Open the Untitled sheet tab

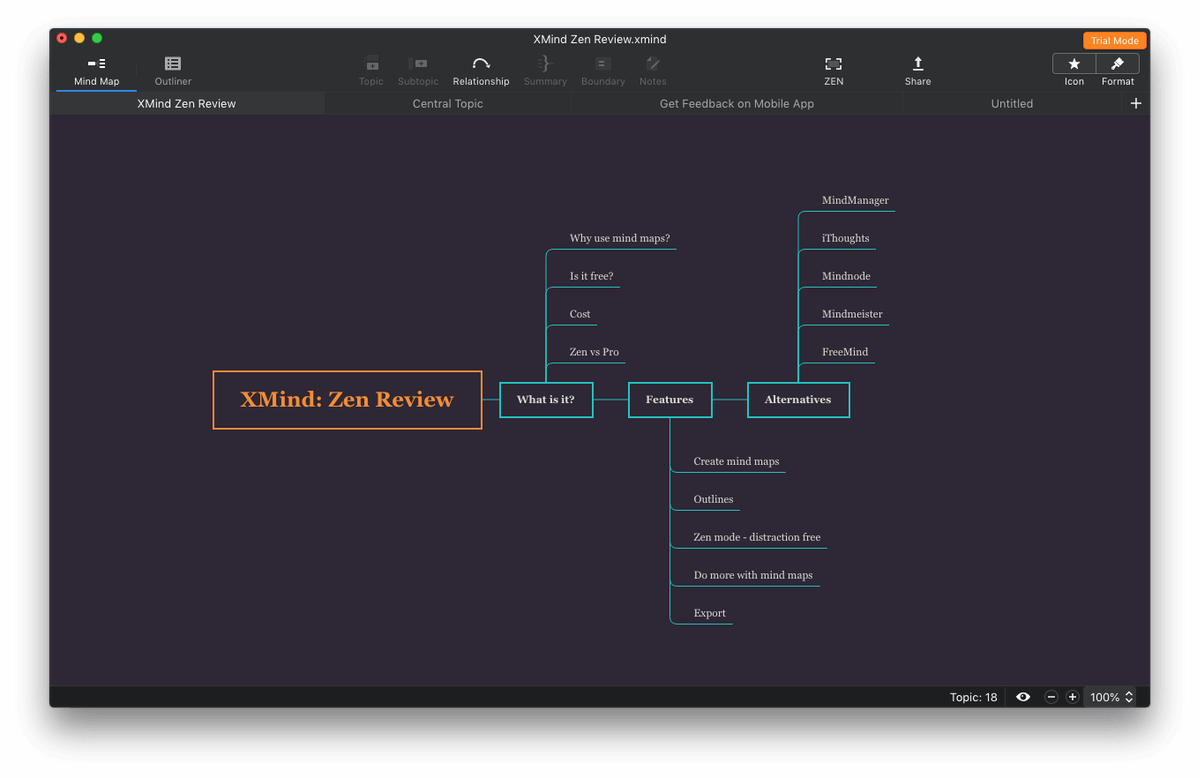point(1011,103)
